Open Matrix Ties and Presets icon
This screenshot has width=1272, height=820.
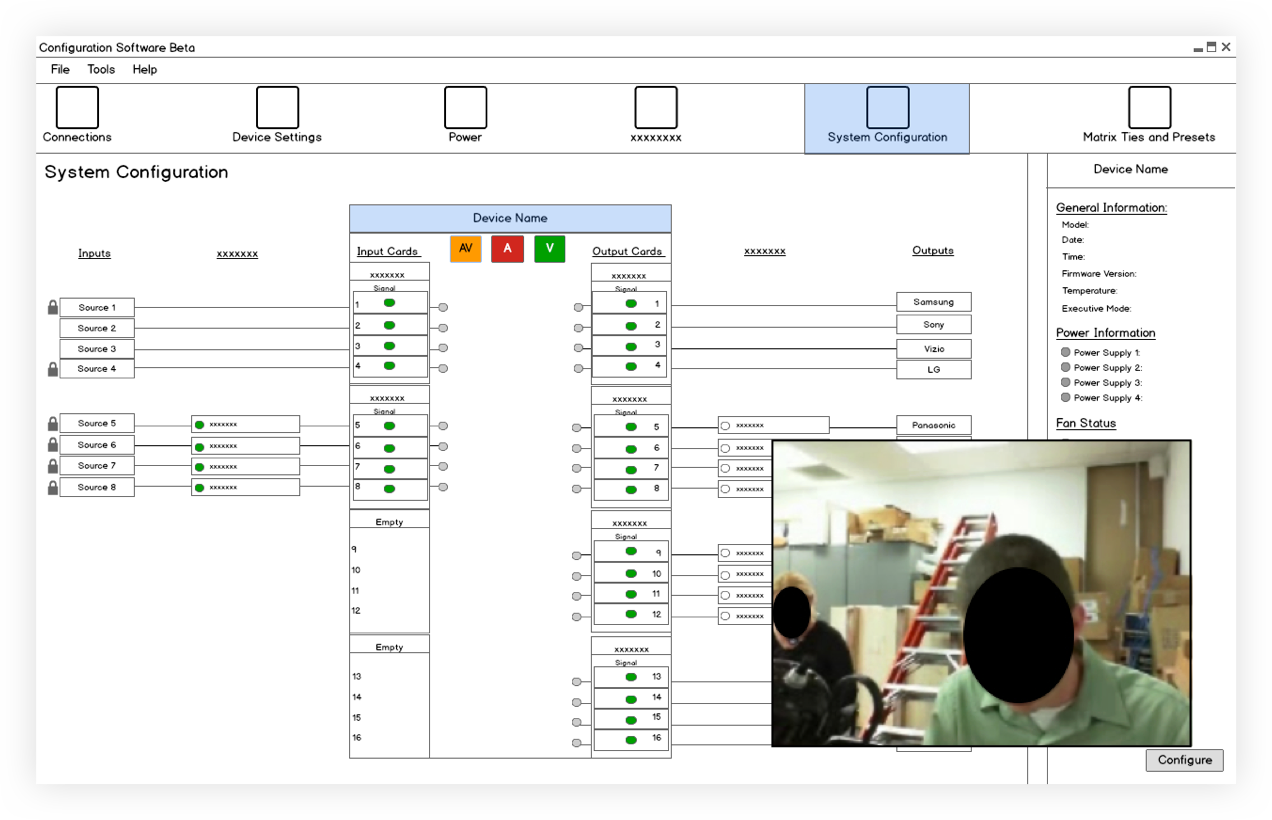(1148, 104)
